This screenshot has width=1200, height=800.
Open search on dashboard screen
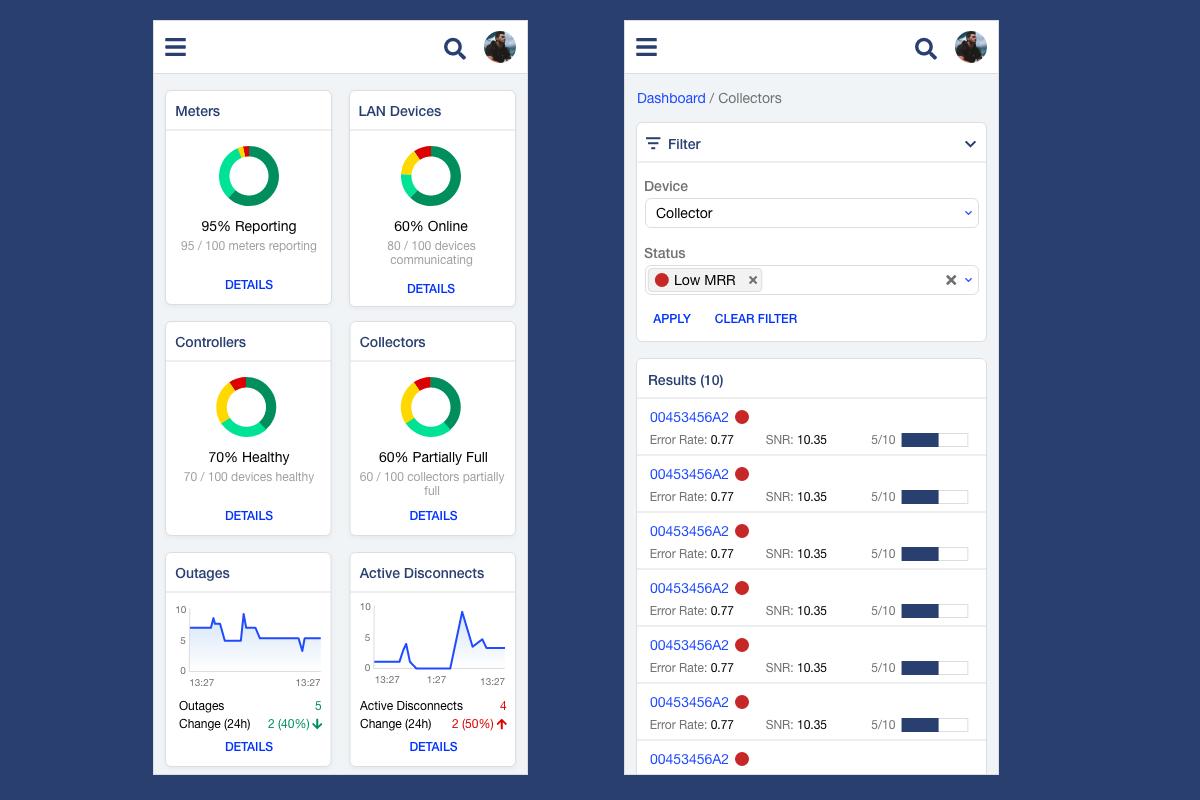click(455, 48)
